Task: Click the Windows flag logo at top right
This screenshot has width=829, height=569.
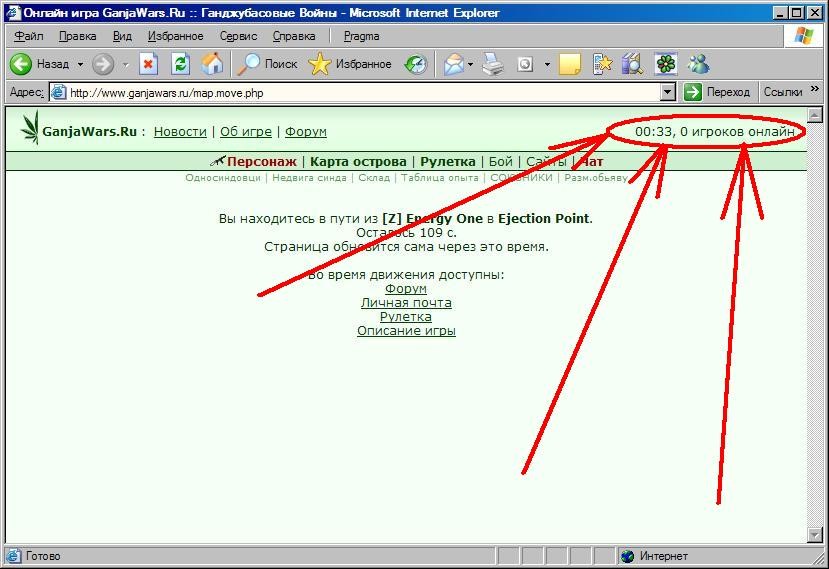Action: pyautogui.click(x=804, y=36)
